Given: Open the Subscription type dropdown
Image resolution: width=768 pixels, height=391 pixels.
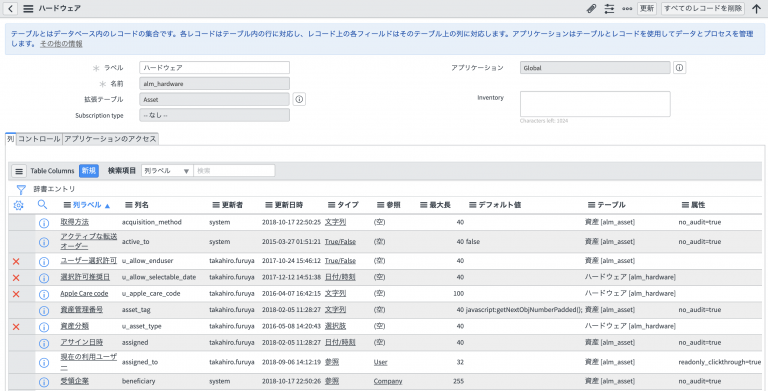Looking at the screenshot, I should click(x=215, y=115).
